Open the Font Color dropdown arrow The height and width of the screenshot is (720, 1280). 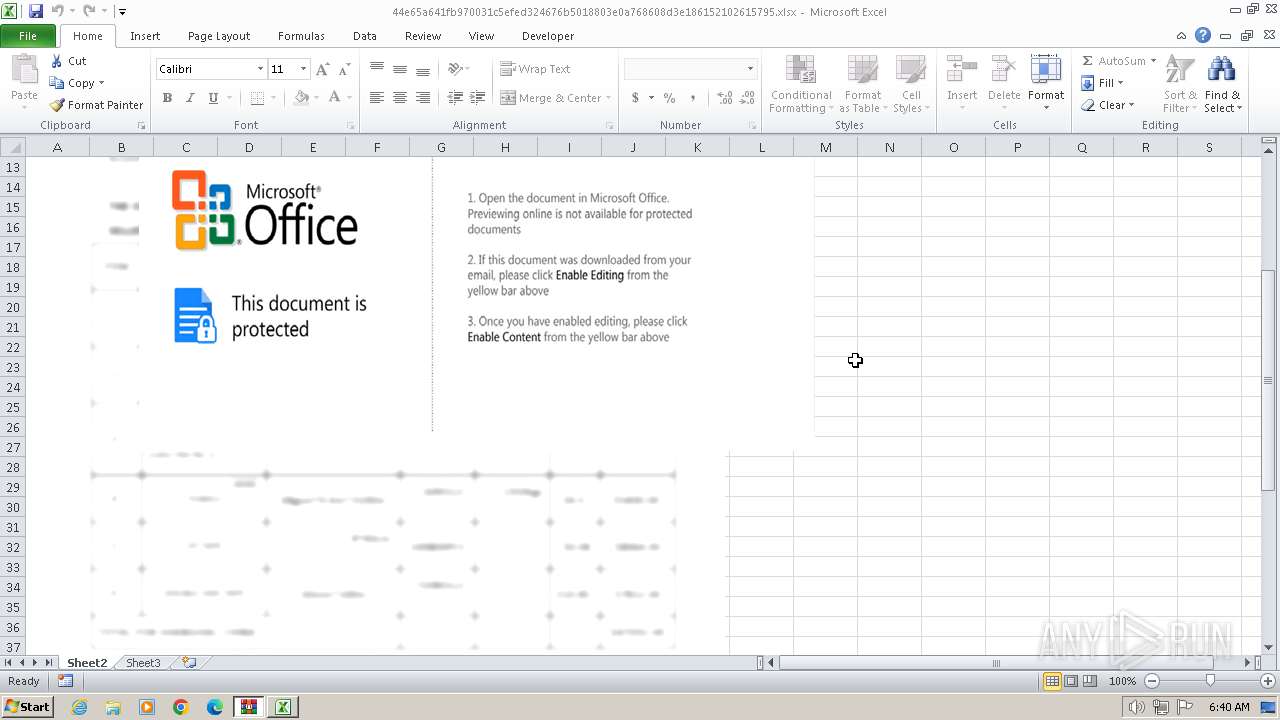point(348,98)
